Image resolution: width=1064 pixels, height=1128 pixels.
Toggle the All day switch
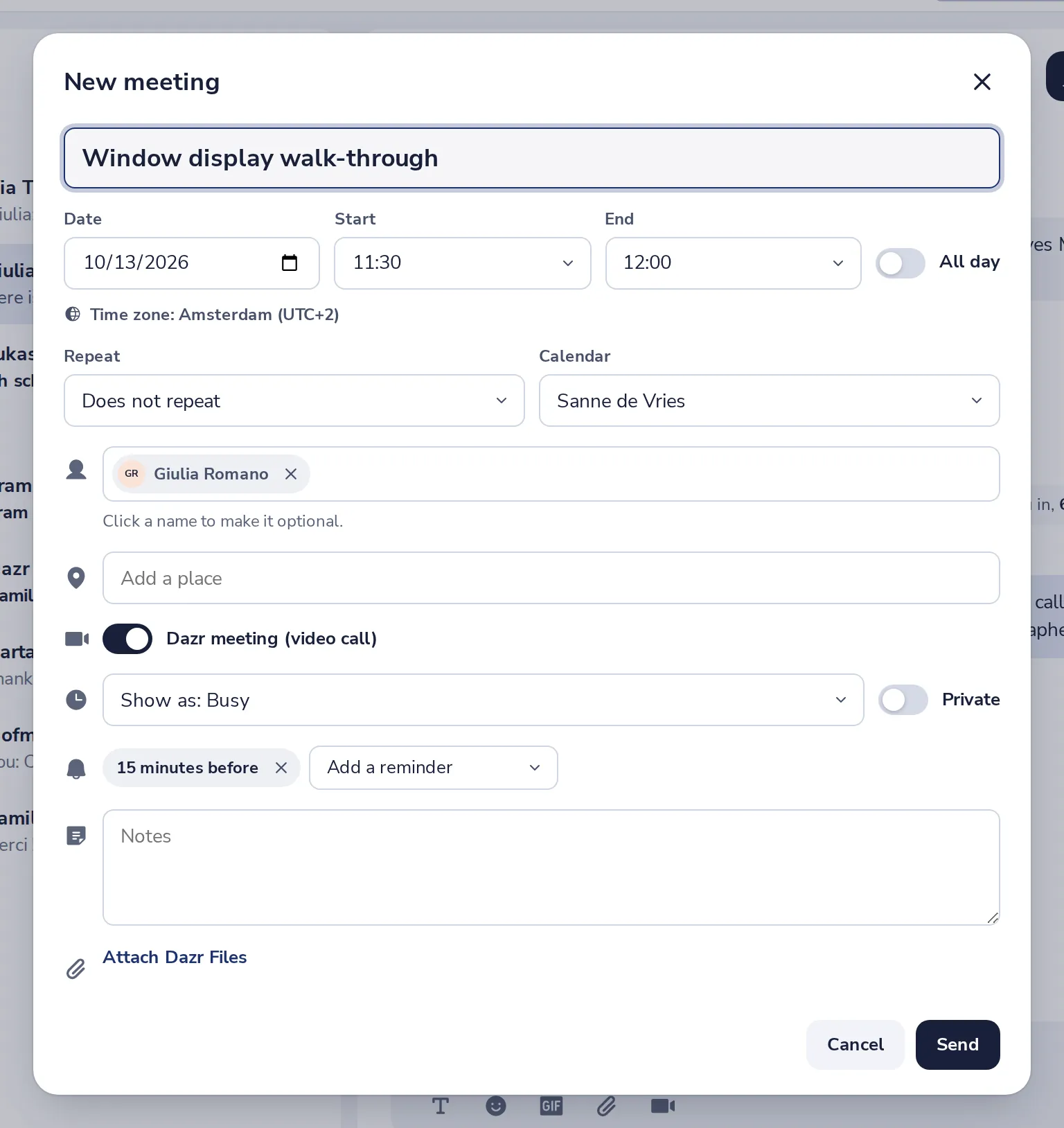900,263
